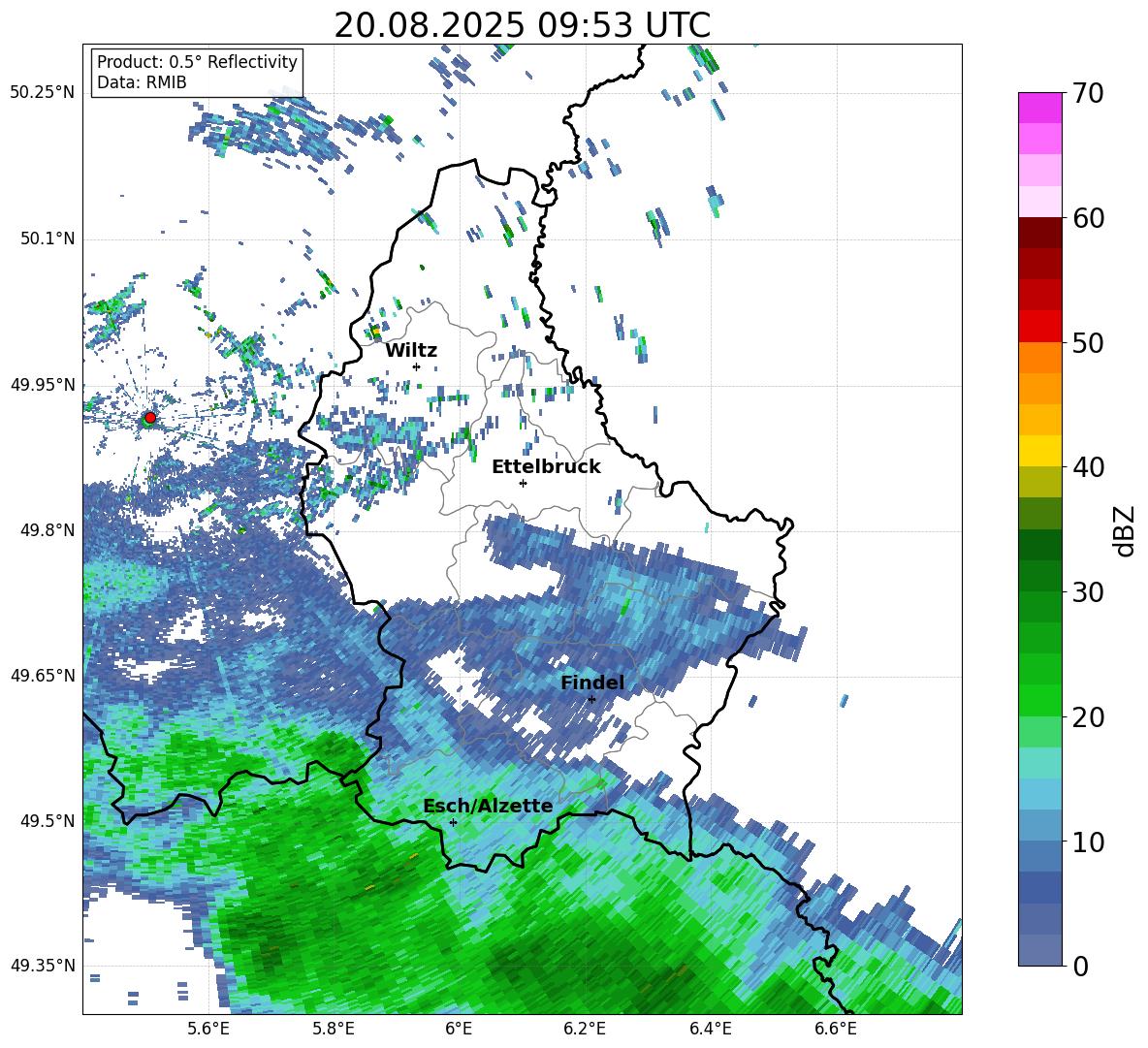Image resolution: width=1148 pixels, height=1048 pixels.
Task: Click the 49.95°N latitude label
Action: pos(43,385)
